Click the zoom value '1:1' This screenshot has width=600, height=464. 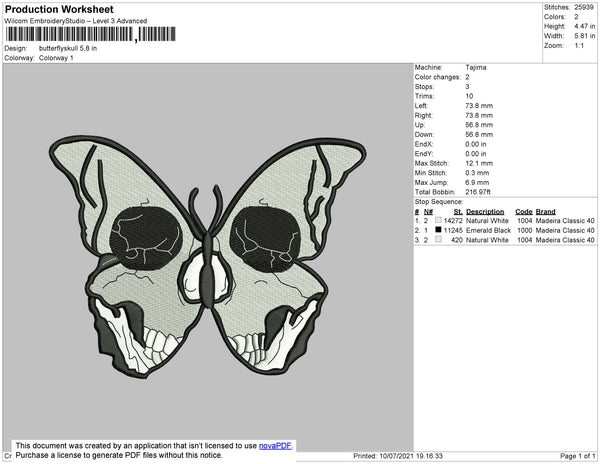[x=579, y=46]
